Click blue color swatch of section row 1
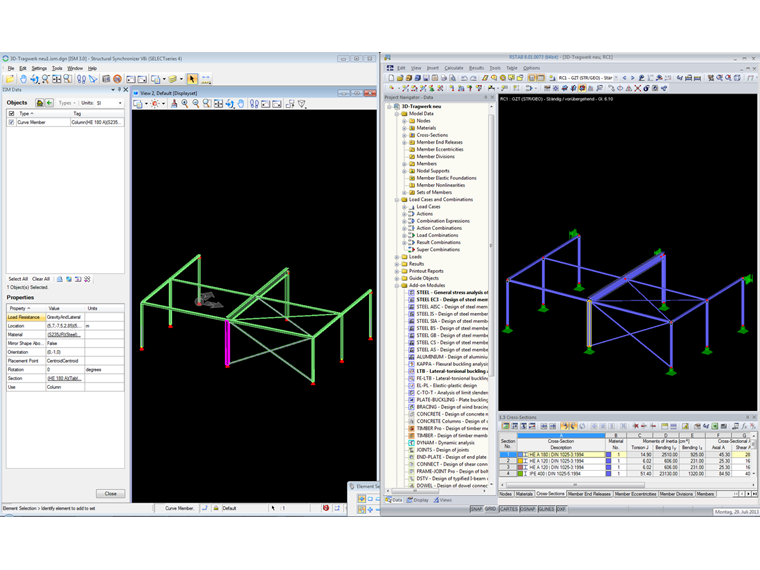This screenshot has height=570, width=760. coord(520,455)
